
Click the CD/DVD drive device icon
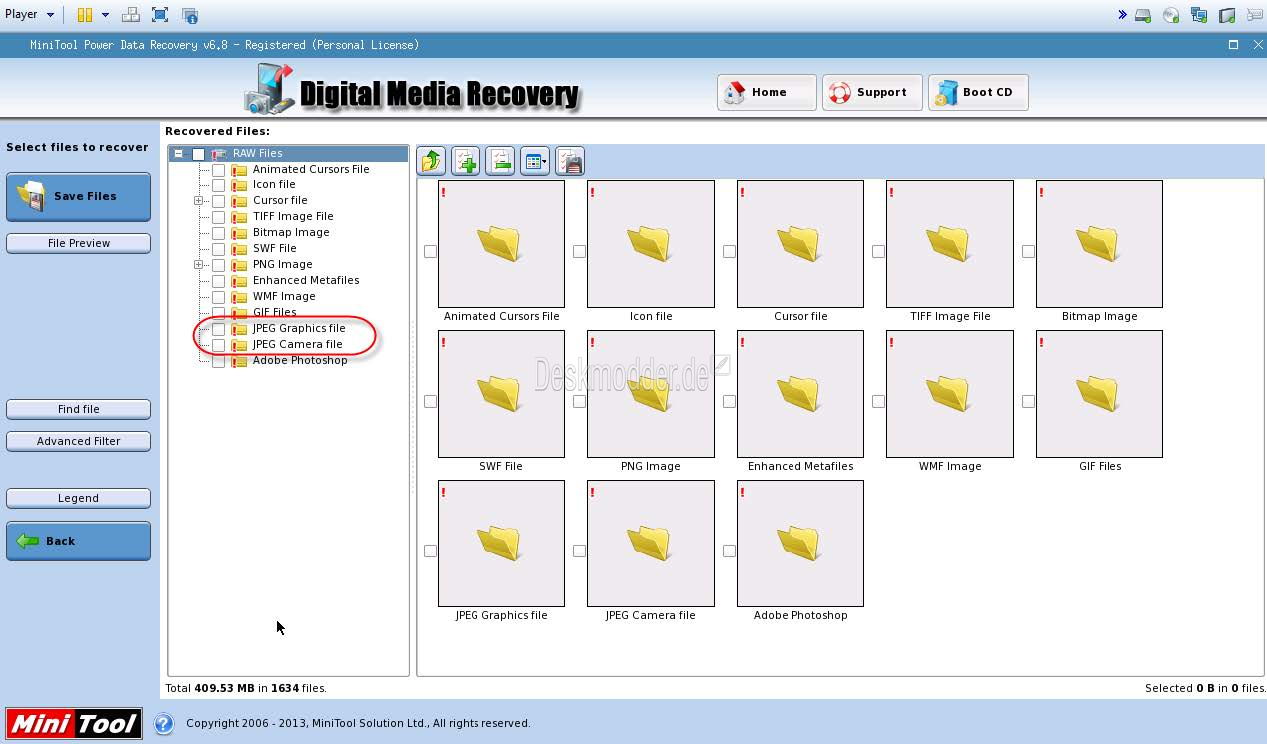coord(1171,15)
